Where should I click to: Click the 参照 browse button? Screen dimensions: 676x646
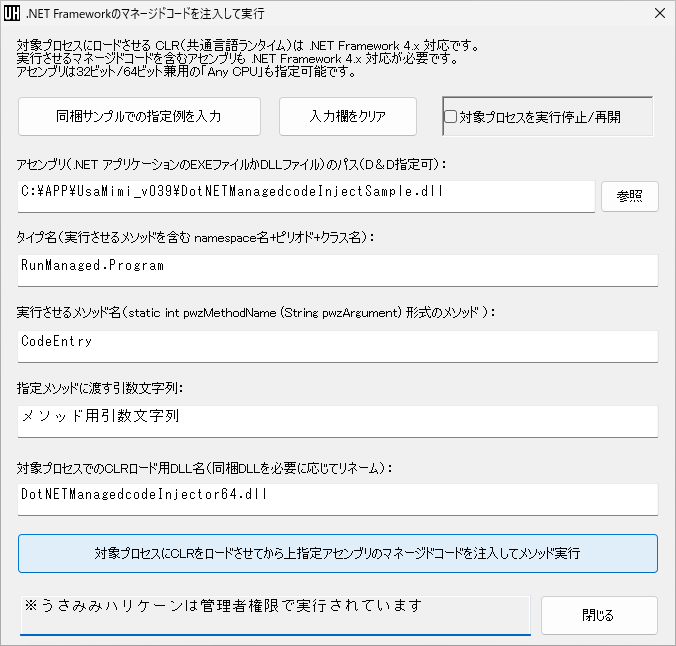coord(629,196)
